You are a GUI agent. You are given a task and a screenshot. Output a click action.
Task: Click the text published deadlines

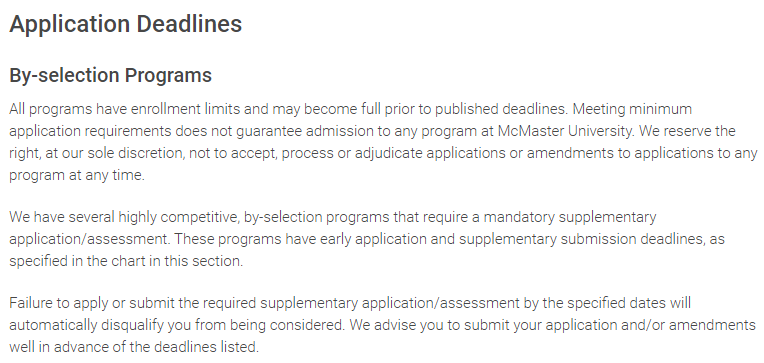click(x=501, y=109)
